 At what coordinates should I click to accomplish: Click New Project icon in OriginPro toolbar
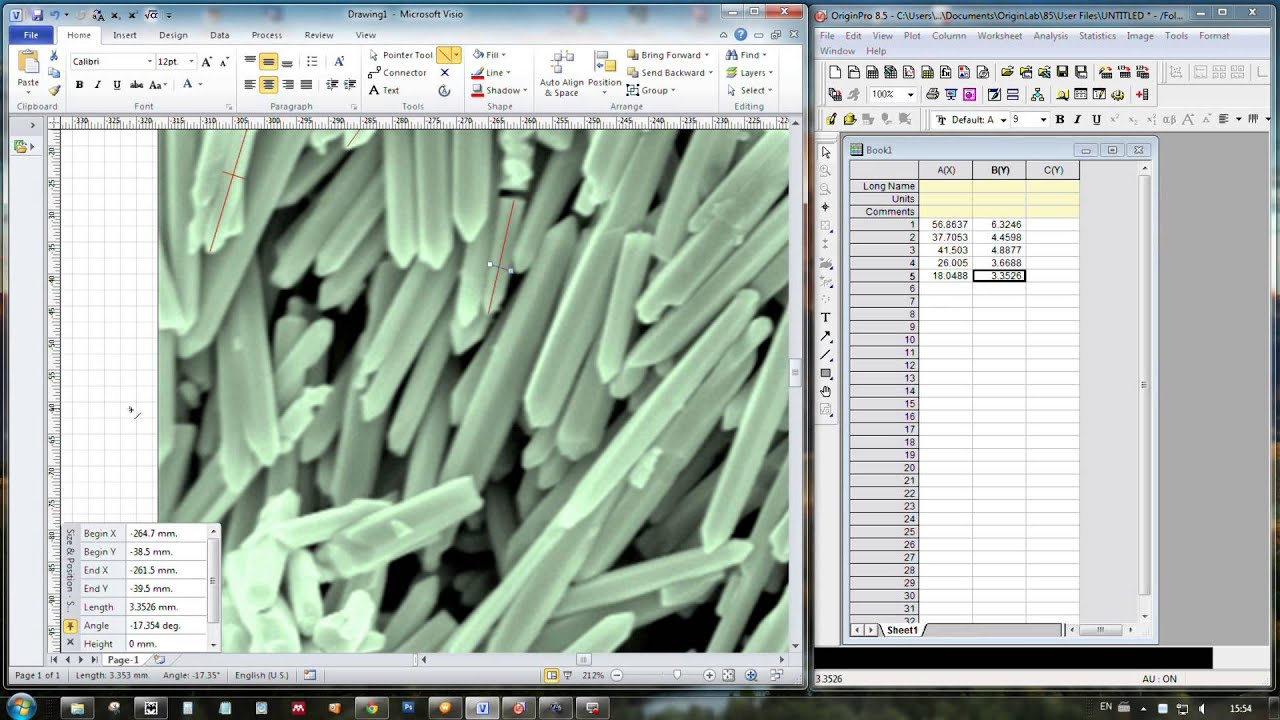[x=835, y=72]
